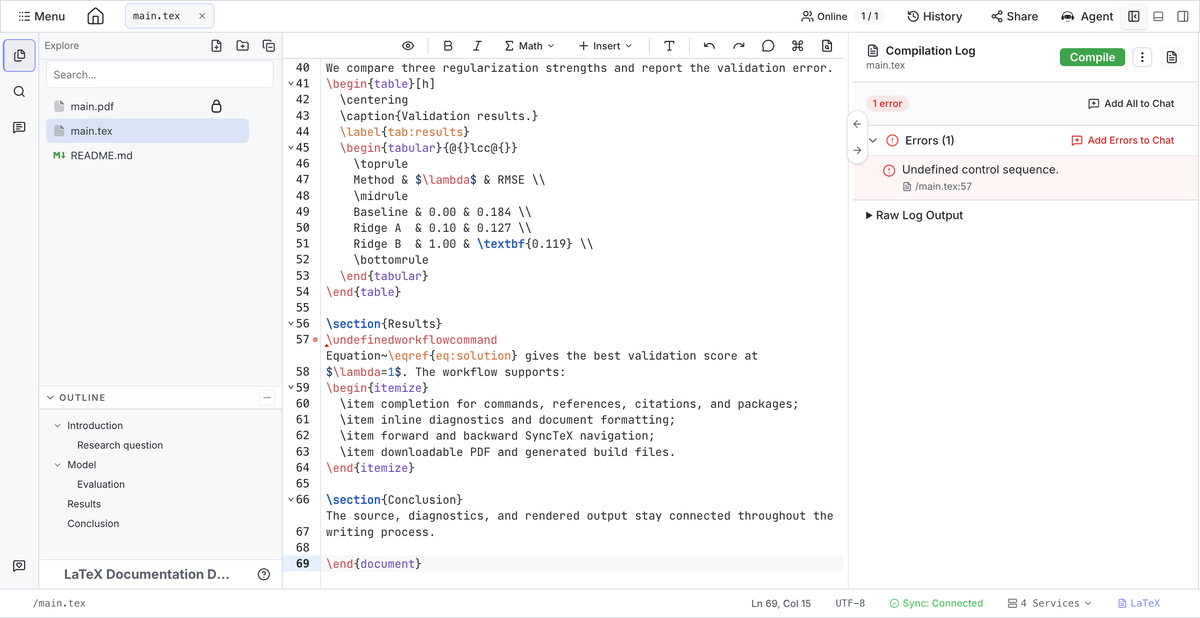Create a new file in Explore
Viewport: 1200px width, 618px height.
point(217,45)
